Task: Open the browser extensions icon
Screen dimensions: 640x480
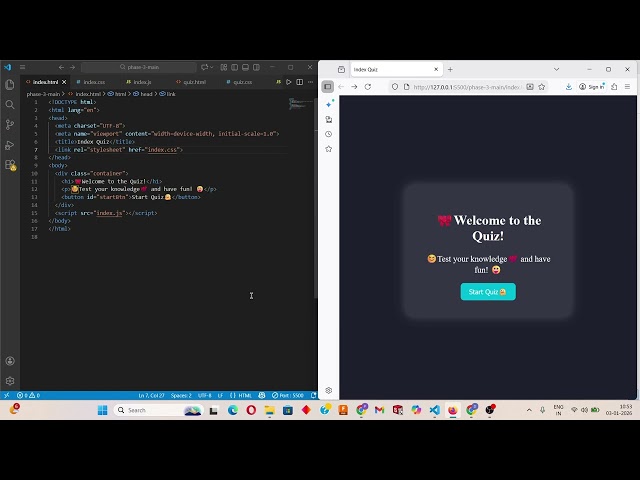Action: click(x=614, y=87)
